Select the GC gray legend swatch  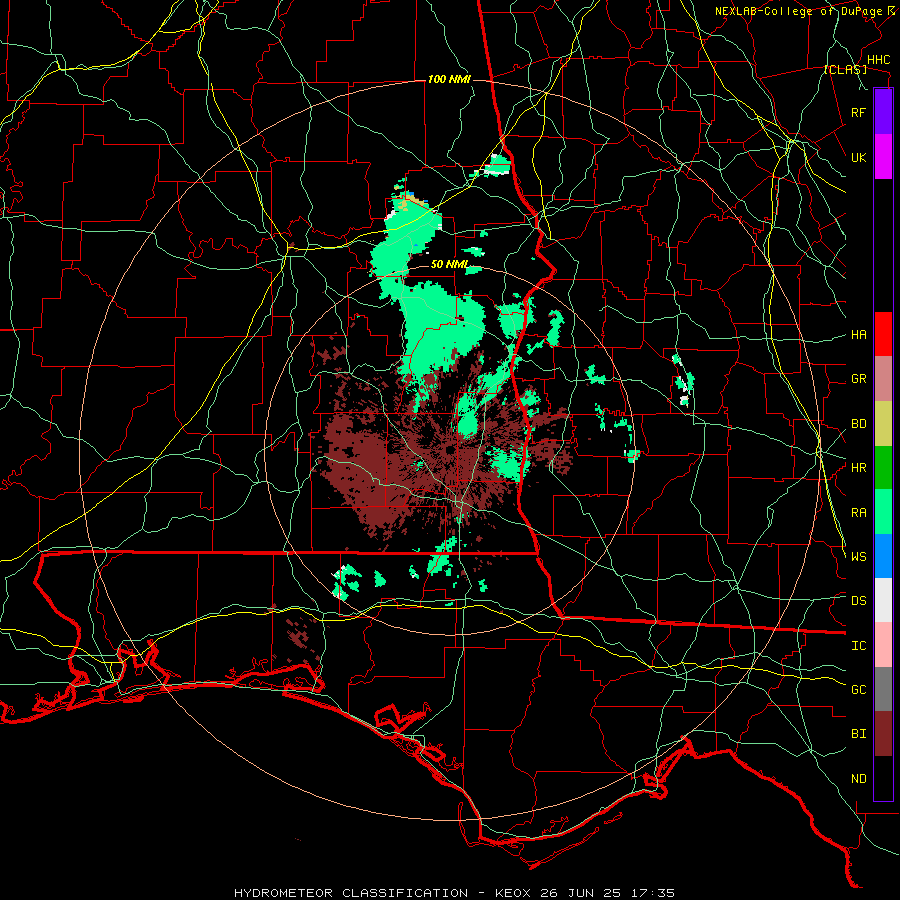pyautogui.click(x=883, y=689)
